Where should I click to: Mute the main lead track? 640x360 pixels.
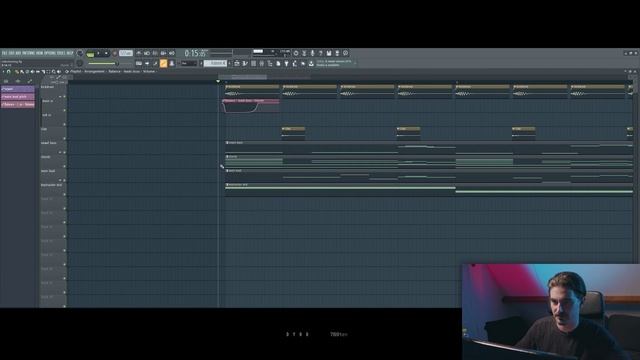coord(64,180)
